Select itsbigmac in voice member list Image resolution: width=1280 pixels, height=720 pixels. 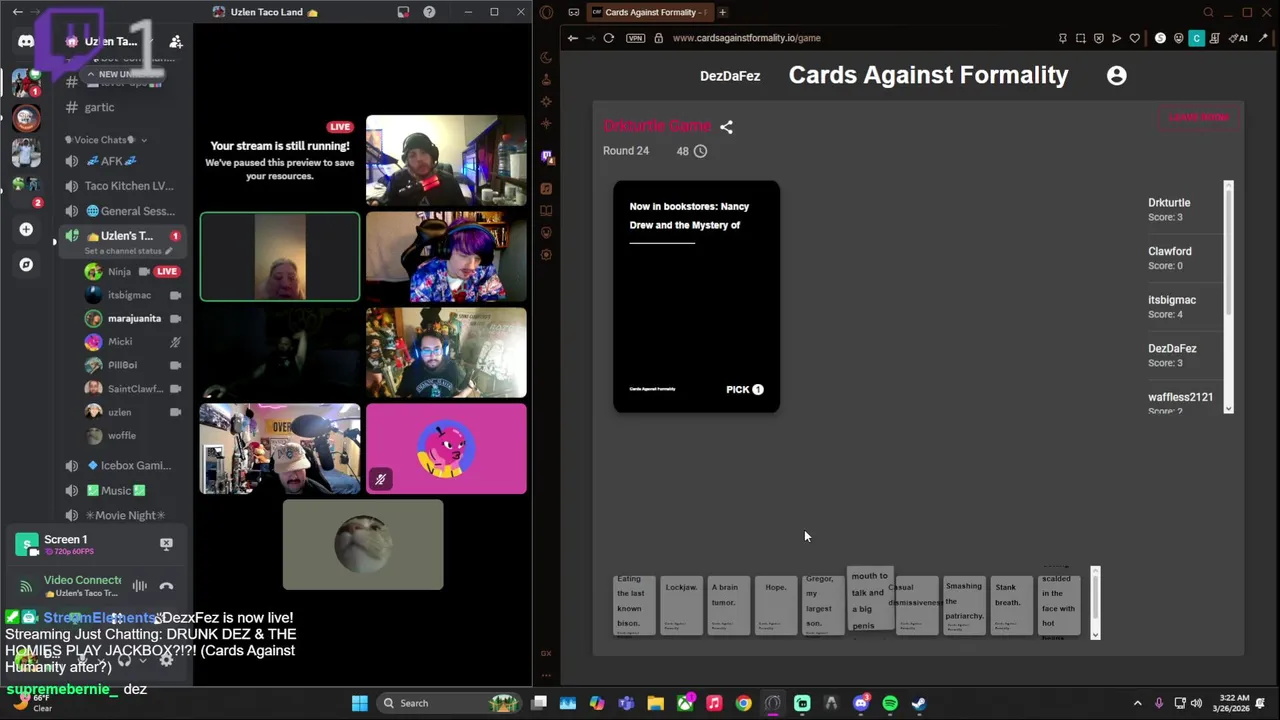(132, 295)
